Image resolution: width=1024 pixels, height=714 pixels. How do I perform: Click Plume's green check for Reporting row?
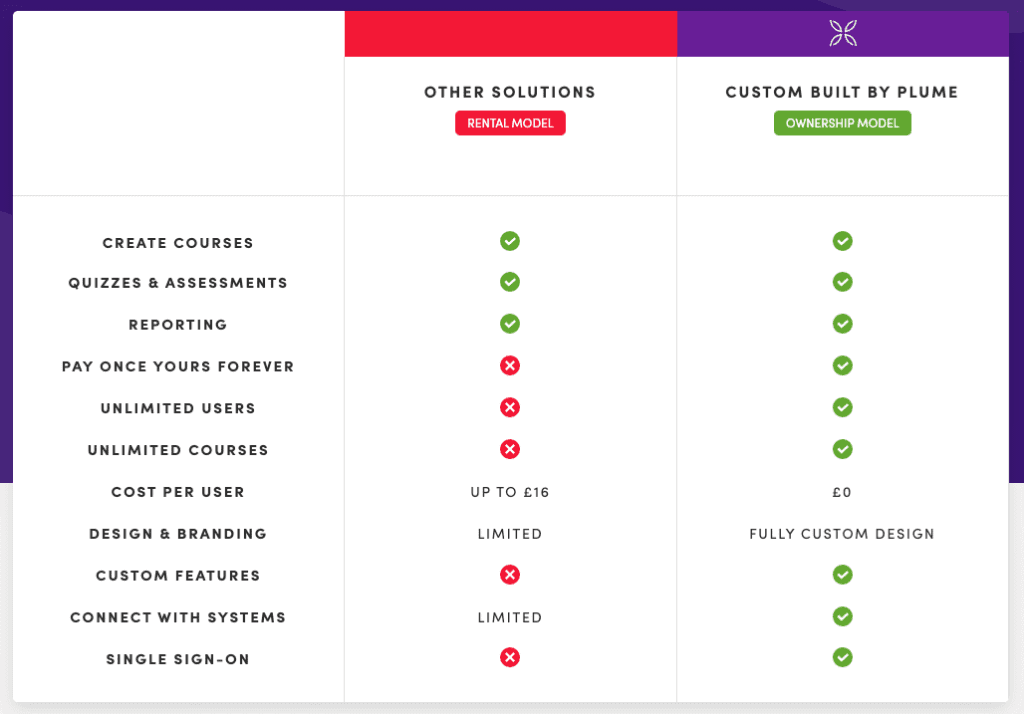tap(843, 324)
